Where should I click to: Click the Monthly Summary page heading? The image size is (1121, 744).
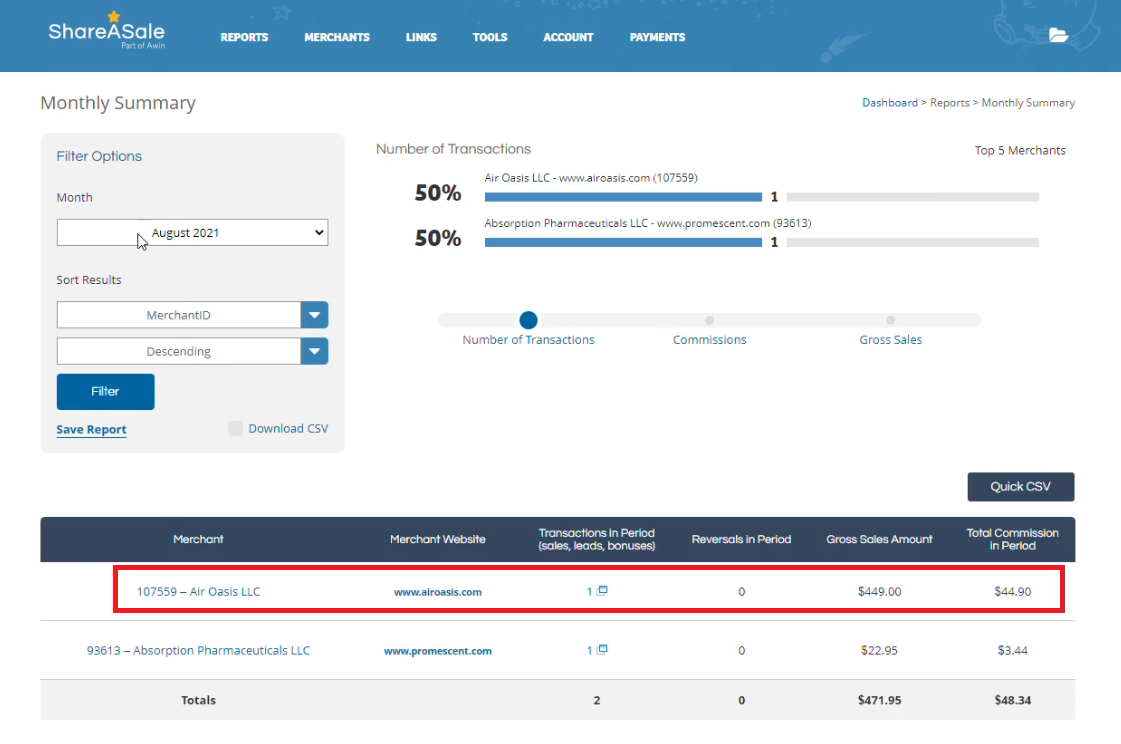pyautogui.click(x=118, y=104)
